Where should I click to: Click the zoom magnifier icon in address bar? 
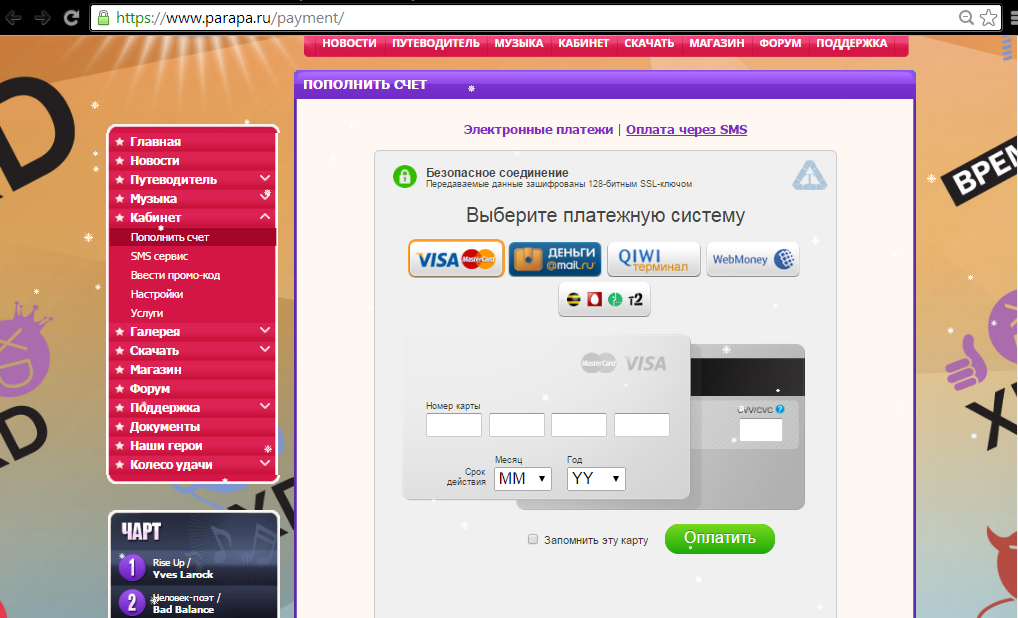coord(966,18)
